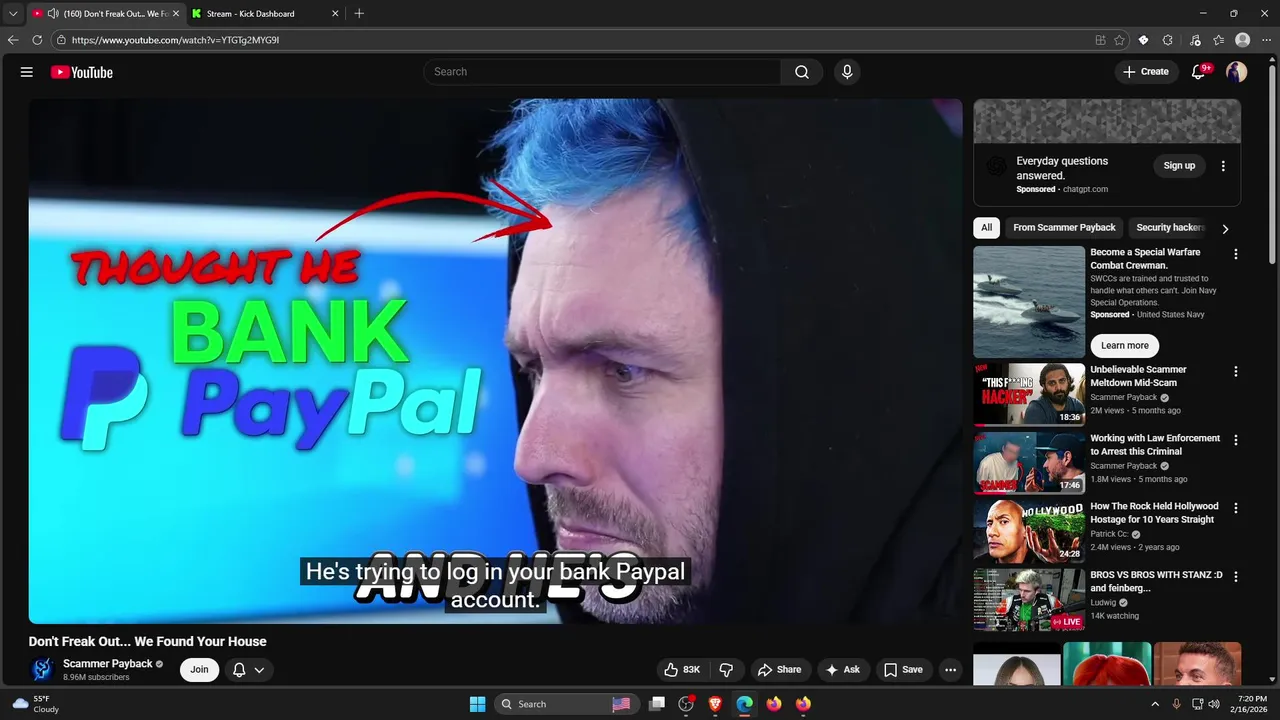Show next filter chips with arrow
This screenshot has width=1280, height=720.
pyautogui.click(x=1225, y=228)
